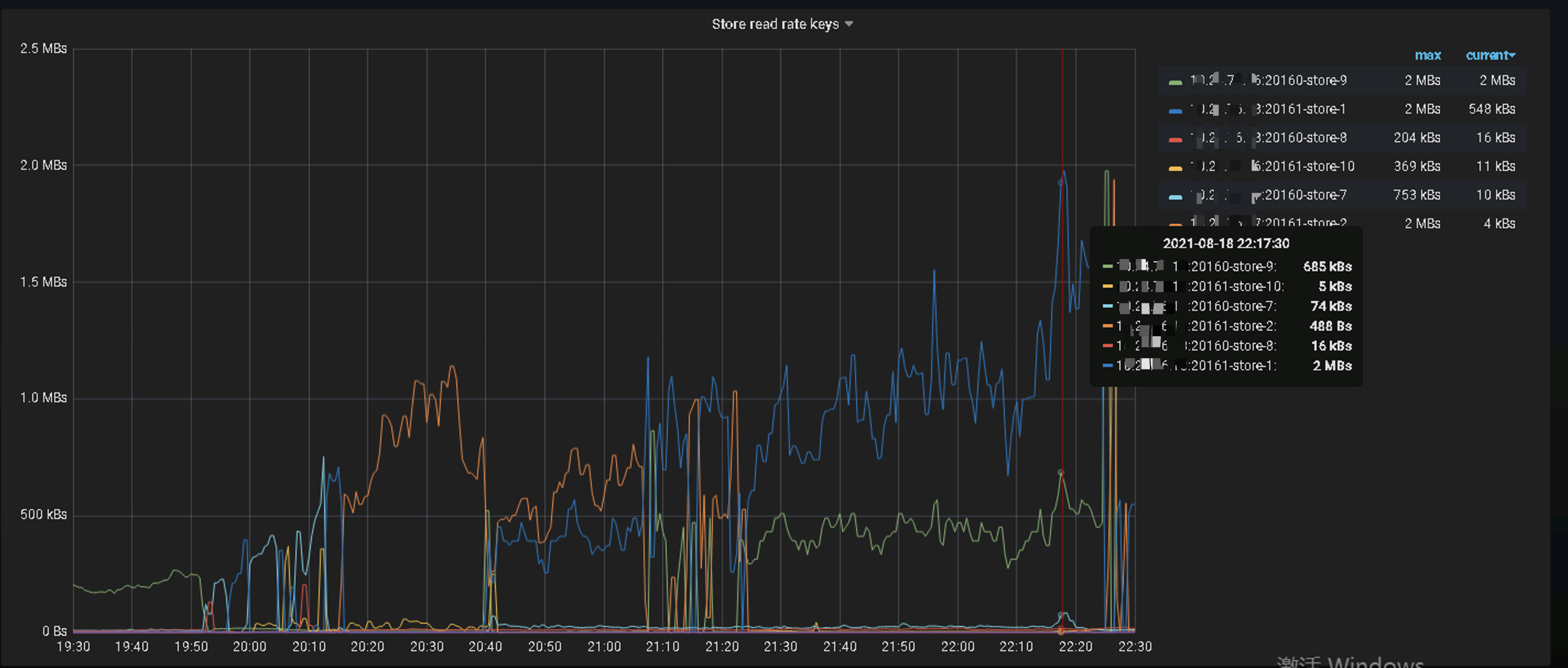Click the red crosshair marker at blue peak

click(x=1062, y=181)
